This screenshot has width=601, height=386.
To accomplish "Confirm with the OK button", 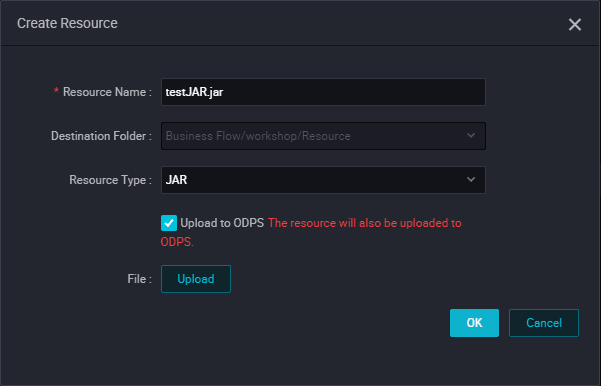I will 474,323.
